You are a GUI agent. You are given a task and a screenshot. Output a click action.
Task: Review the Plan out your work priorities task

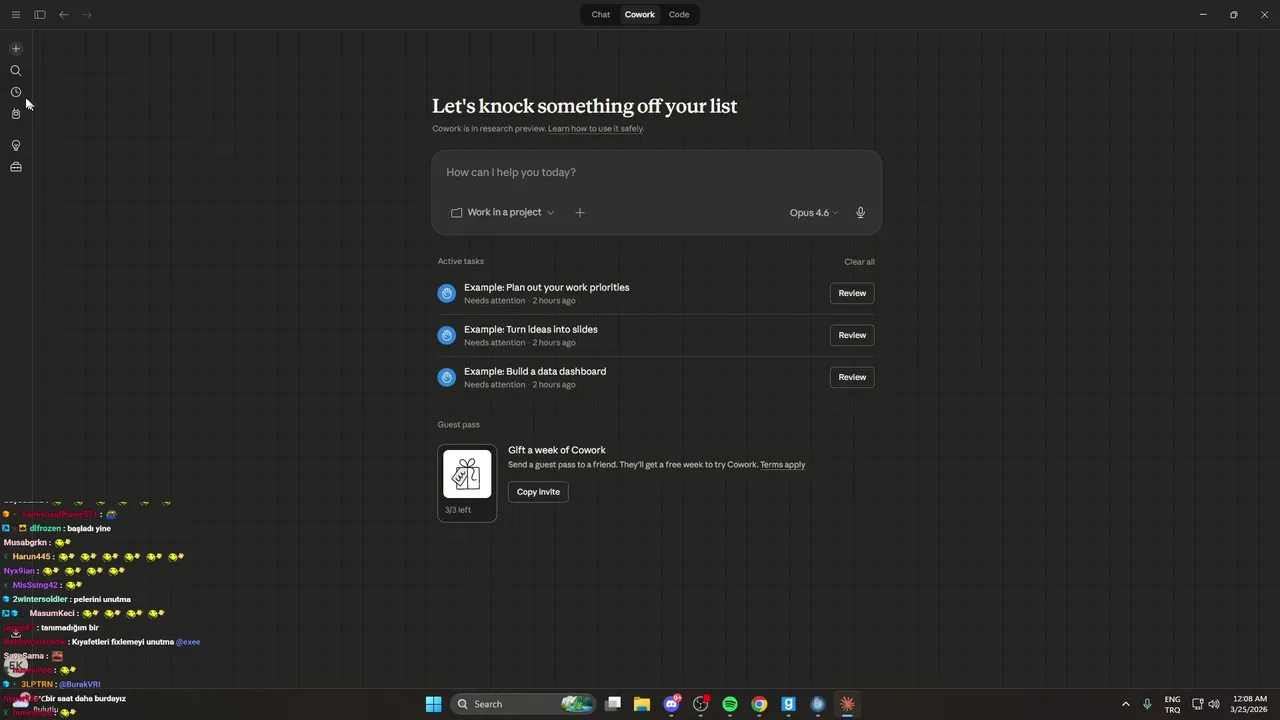[852, 293]
